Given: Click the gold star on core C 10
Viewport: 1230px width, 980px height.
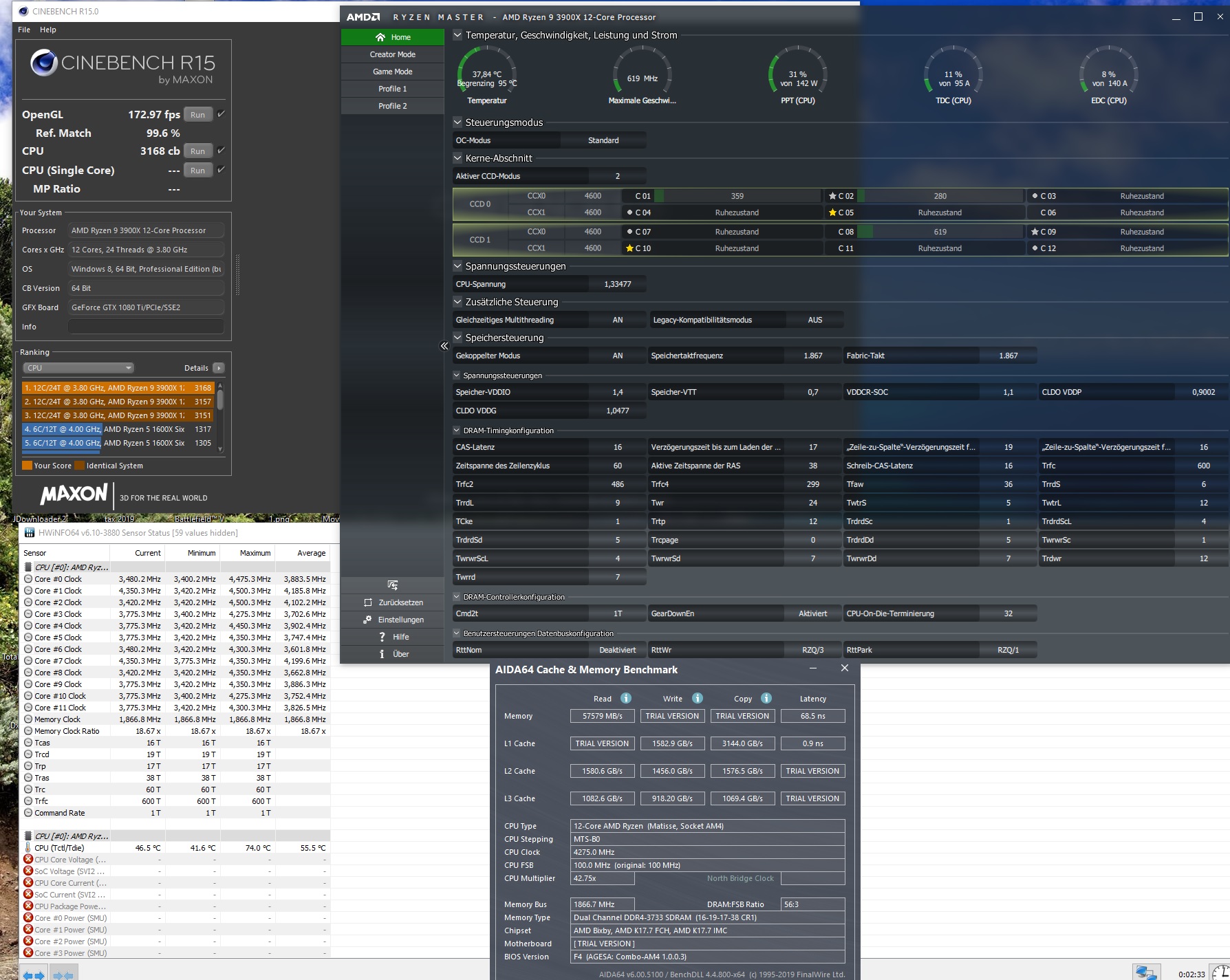Looking at the screenshot, I should click(629, 248).
